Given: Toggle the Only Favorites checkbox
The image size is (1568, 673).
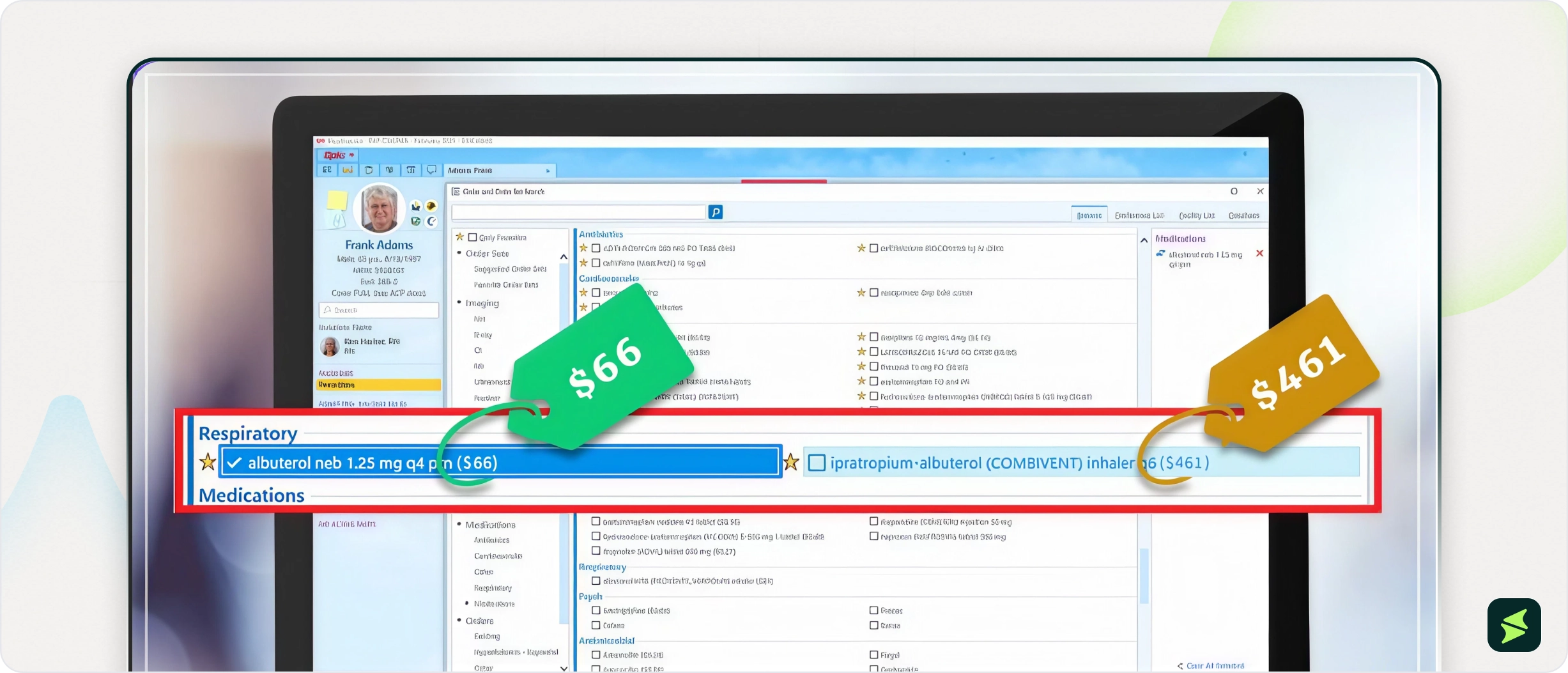Looking at the screenshot, I should [x=473, y=237].
